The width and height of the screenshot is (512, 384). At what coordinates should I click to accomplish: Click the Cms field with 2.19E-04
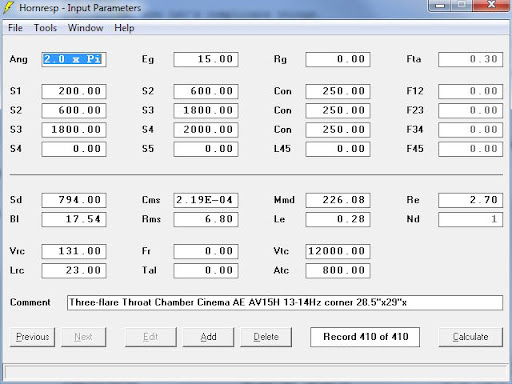206,200
